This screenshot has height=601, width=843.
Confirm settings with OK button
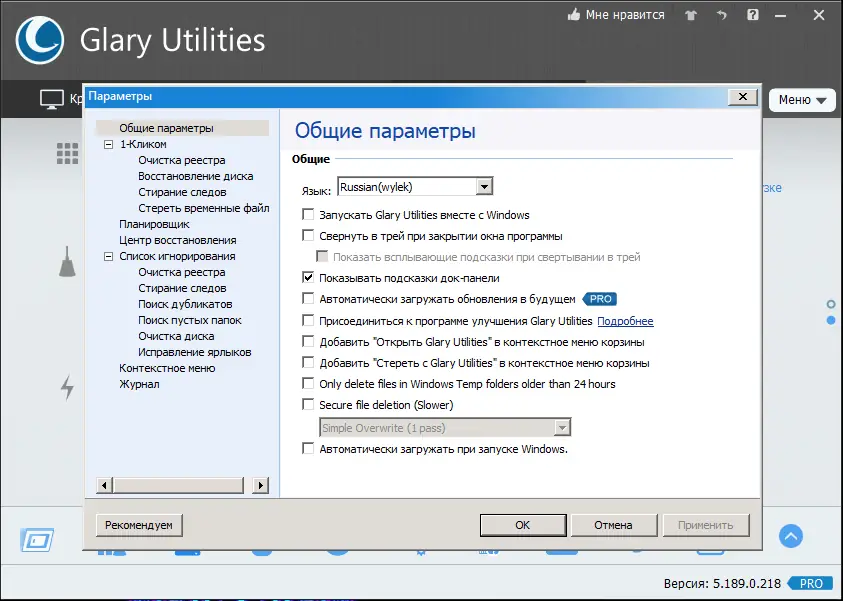pos(523,525)
